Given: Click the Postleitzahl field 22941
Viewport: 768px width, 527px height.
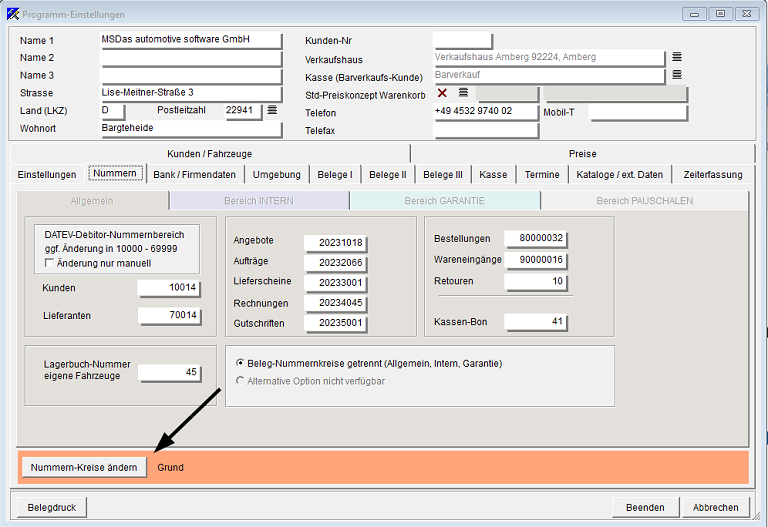Looking at the screenshot, I should (243, 111).
